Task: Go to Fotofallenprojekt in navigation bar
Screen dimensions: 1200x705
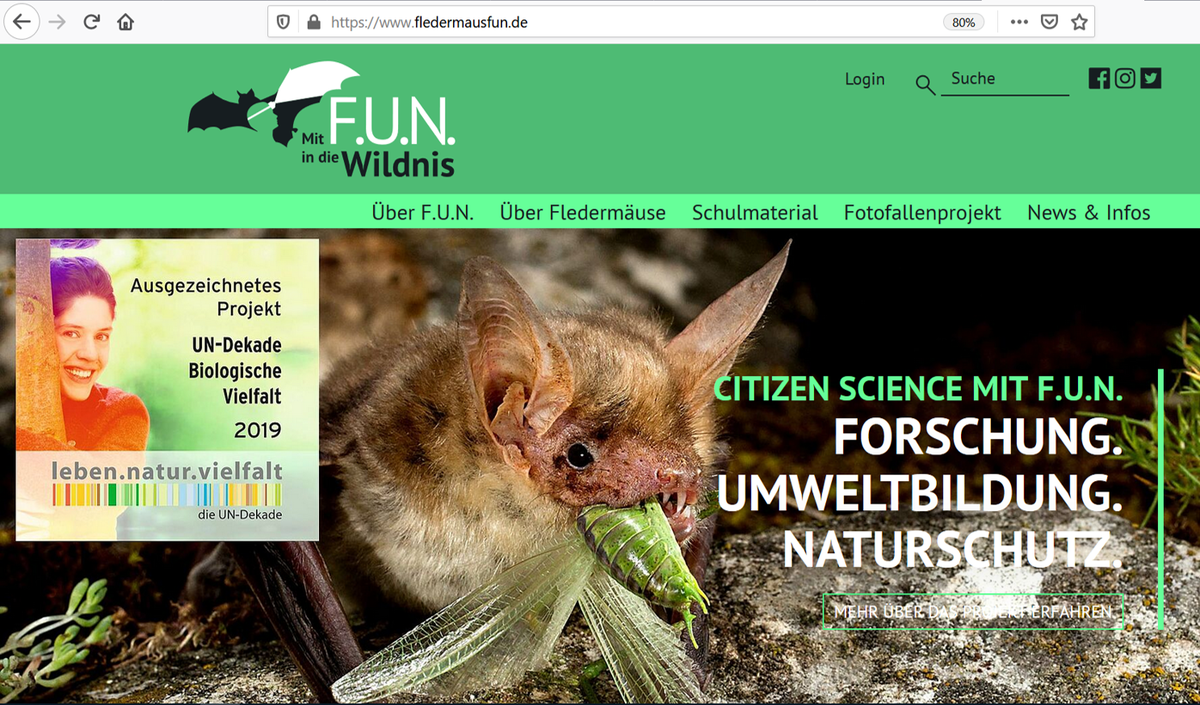Action: tap(922, 213)
